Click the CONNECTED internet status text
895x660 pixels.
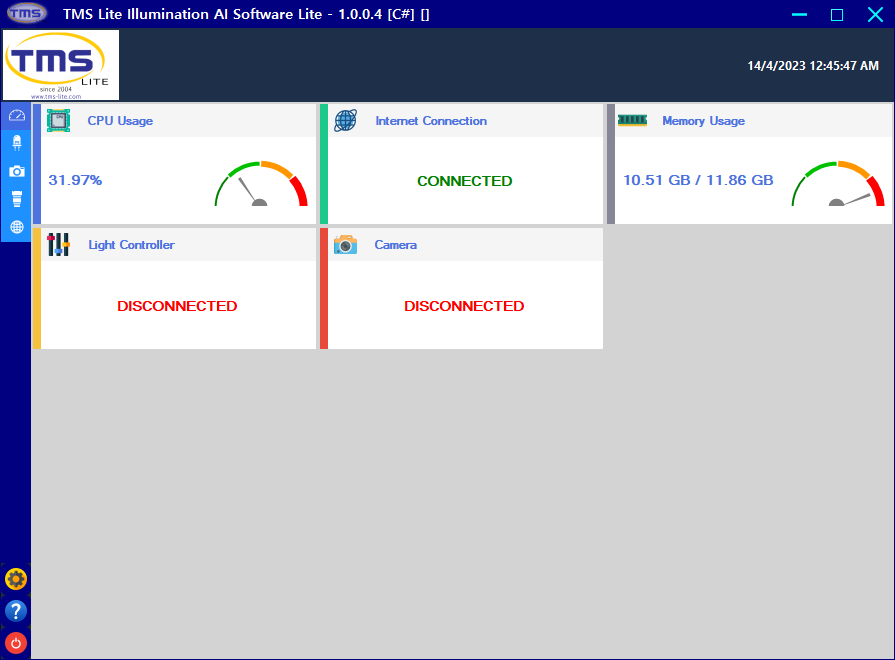click(464, 181)
